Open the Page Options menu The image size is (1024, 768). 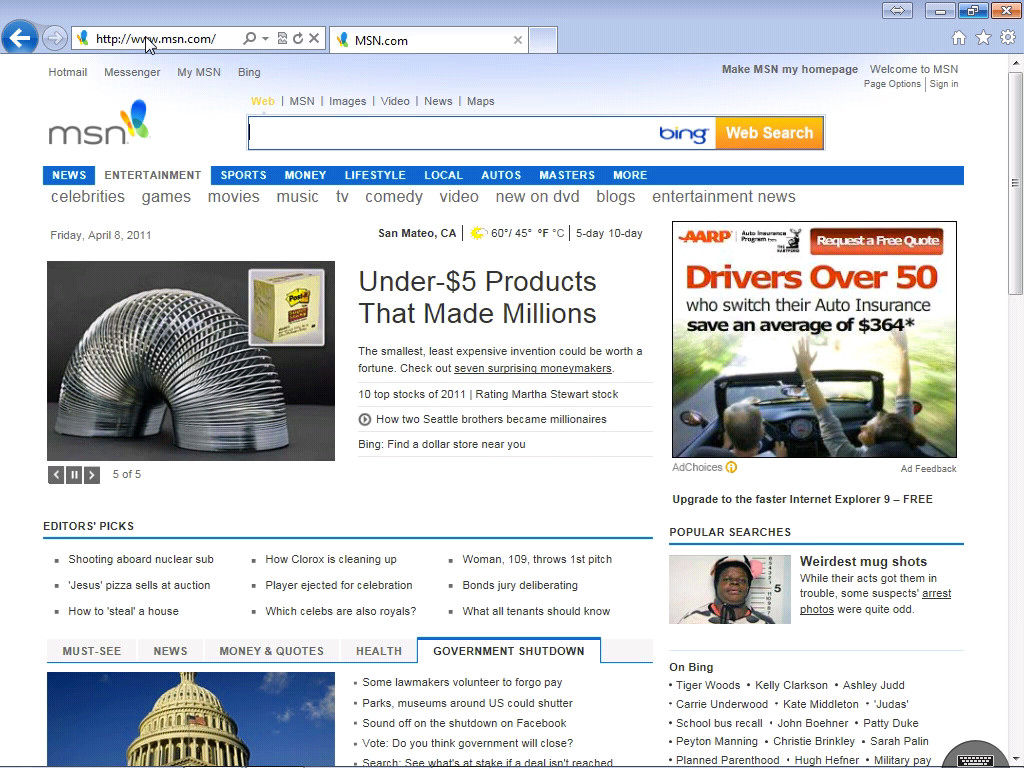(892, 84)
